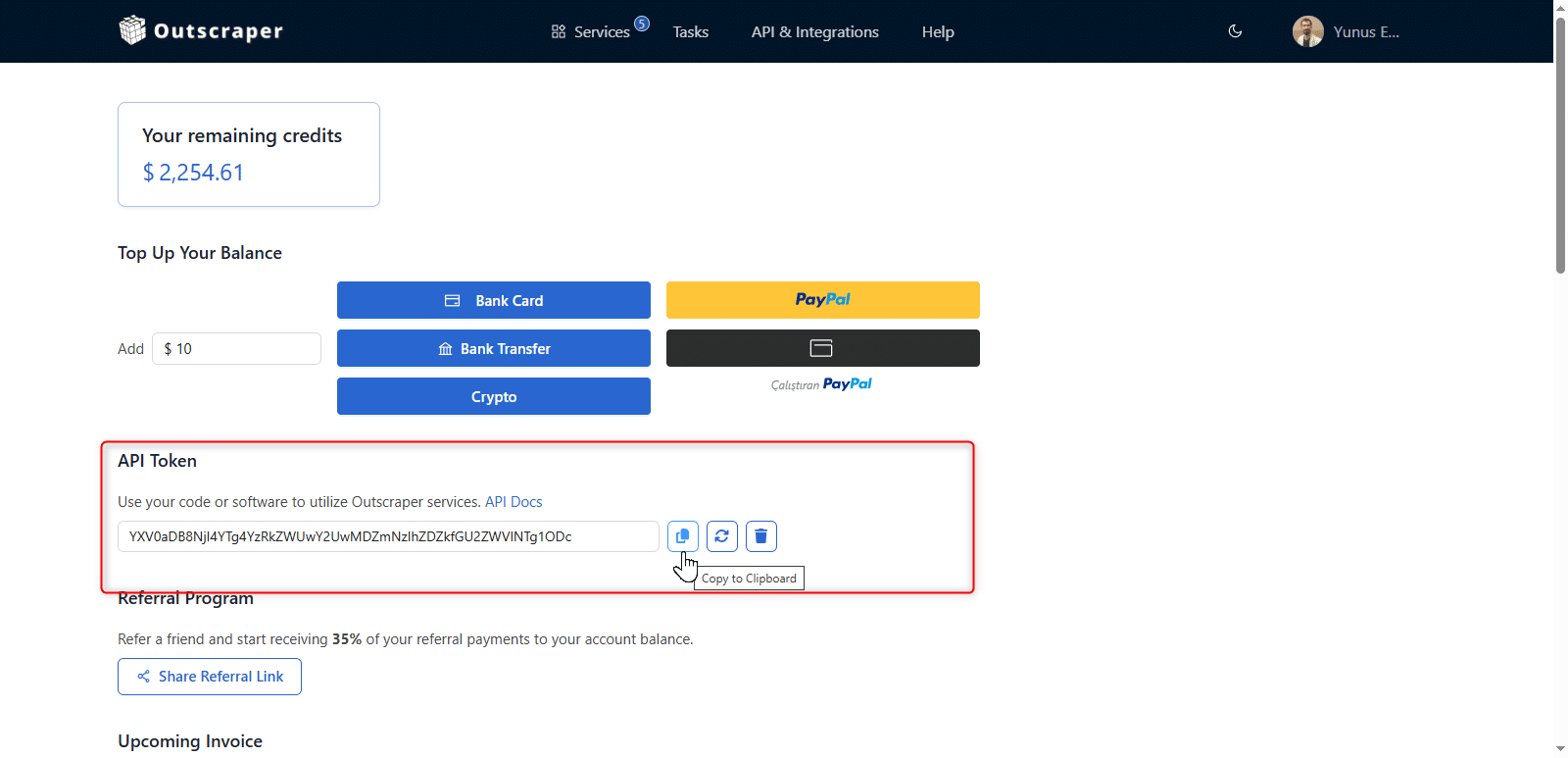The height and width of the screenshot is (758, 1568).
Task: Toggle dark mode with moon icon
Action: point(1235,31)
